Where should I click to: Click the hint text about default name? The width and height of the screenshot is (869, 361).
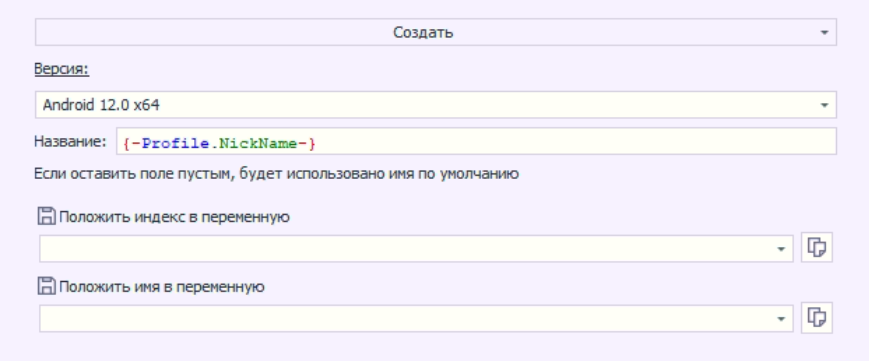click(277, 174)
